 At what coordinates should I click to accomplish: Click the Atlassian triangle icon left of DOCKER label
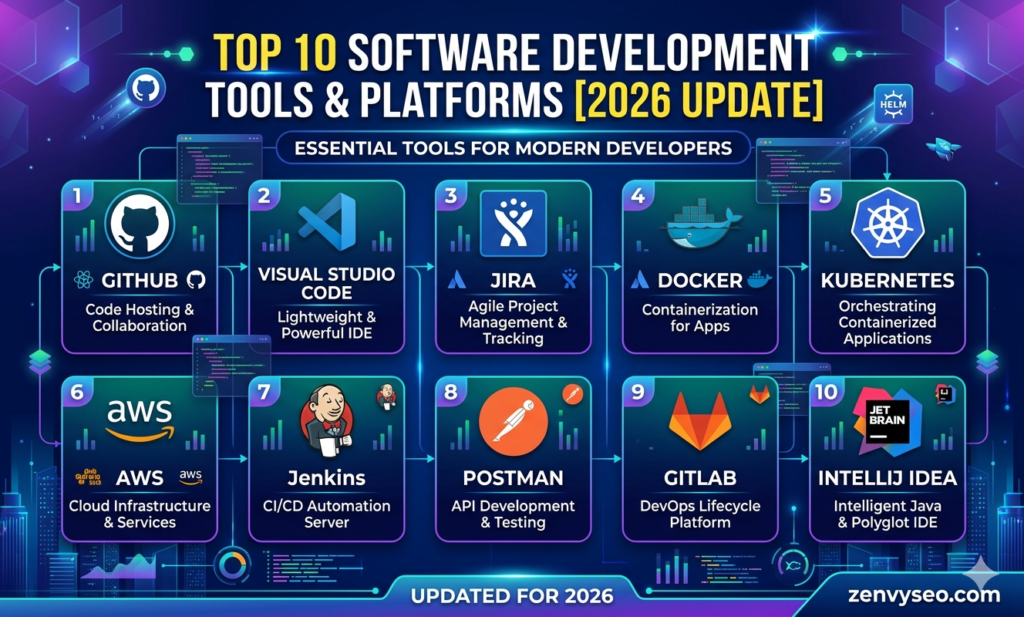(640, 280)
